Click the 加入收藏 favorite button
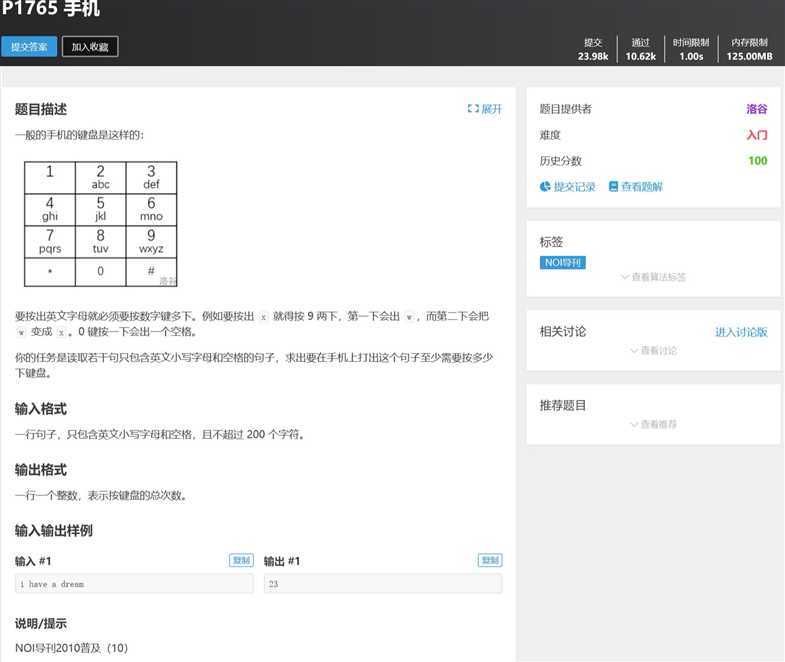The height and width of the screenshot is (662, 785). (x=90, y=47)
